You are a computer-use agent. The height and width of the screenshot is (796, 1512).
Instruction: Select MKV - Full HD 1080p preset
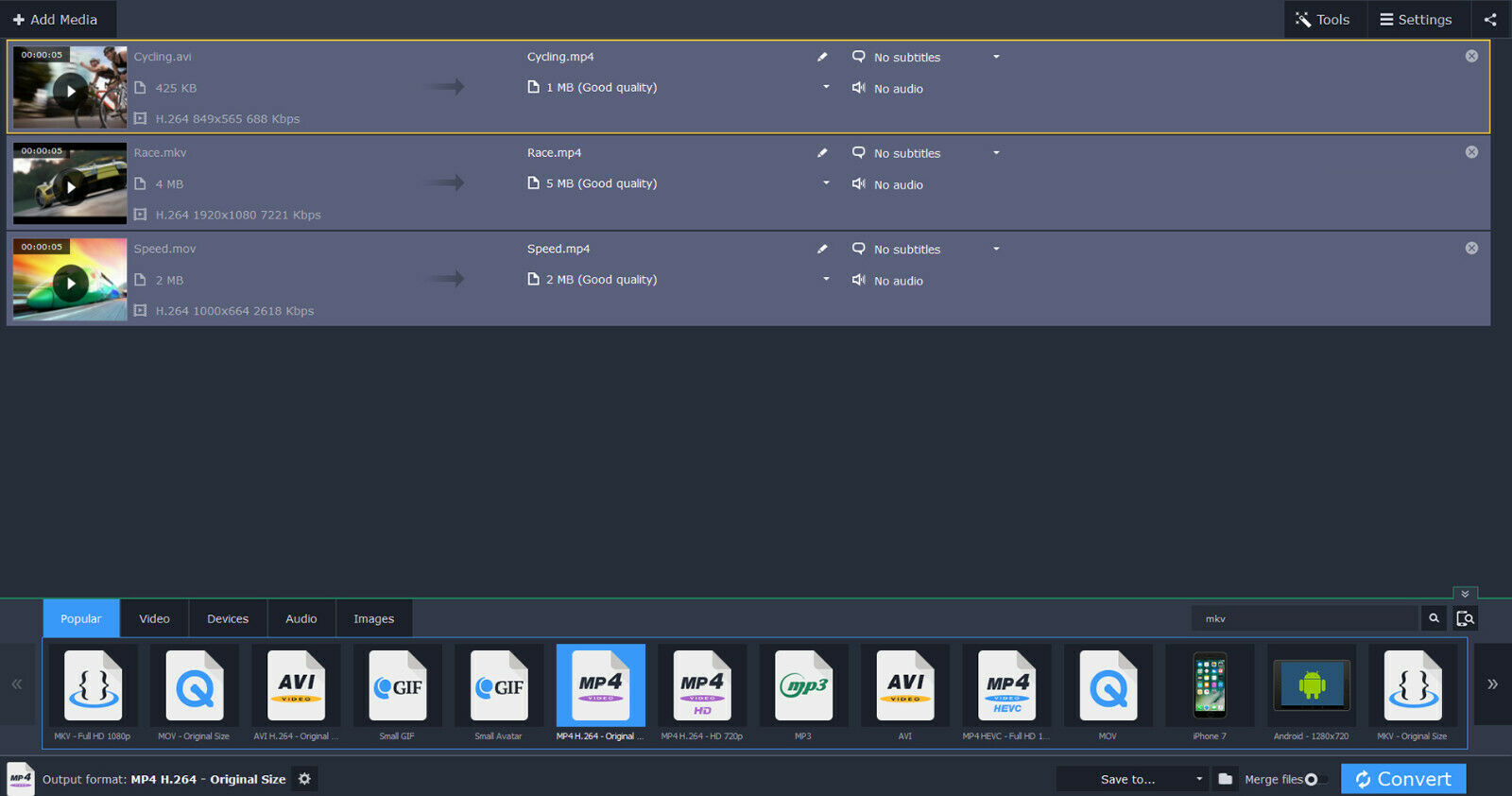(93, 694)
